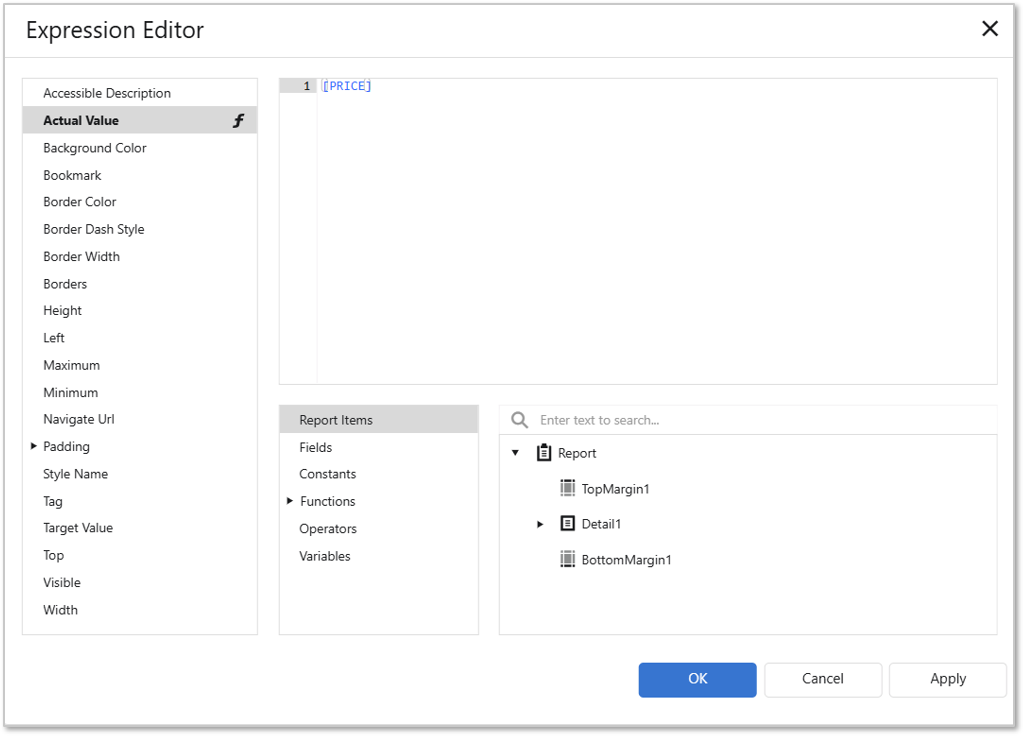Select the Border Color property
Viewport: 1024px width, 736px height.
point(140,202)
